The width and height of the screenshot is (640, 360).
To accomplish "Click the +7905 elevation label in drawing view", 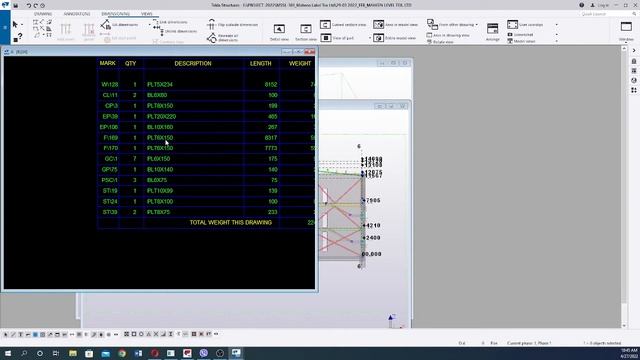I will (371, 200).
